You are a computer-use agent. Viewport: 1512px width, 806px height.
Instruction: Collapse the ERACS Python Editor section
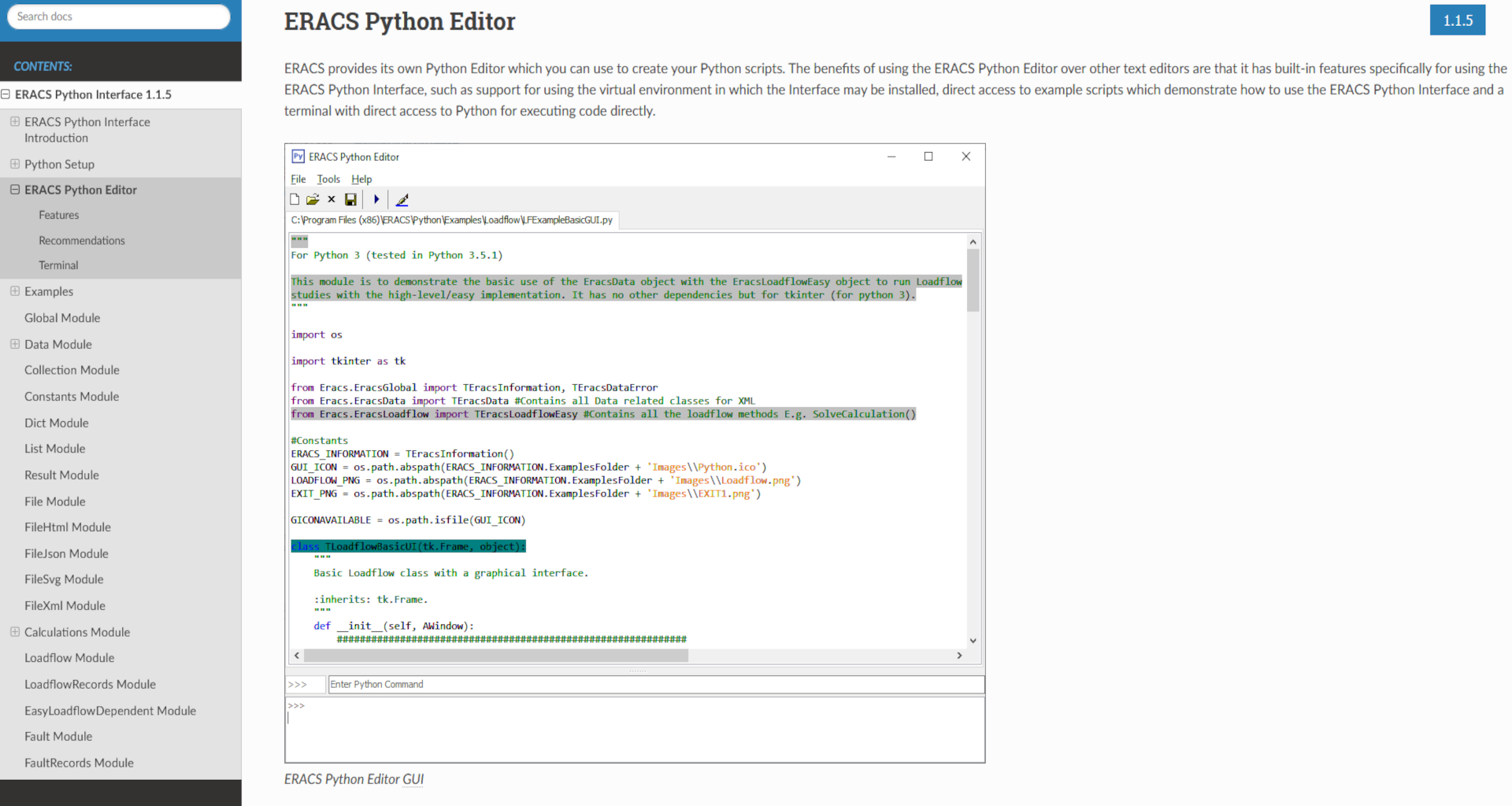pyautogui.click(x=14, y=190)
